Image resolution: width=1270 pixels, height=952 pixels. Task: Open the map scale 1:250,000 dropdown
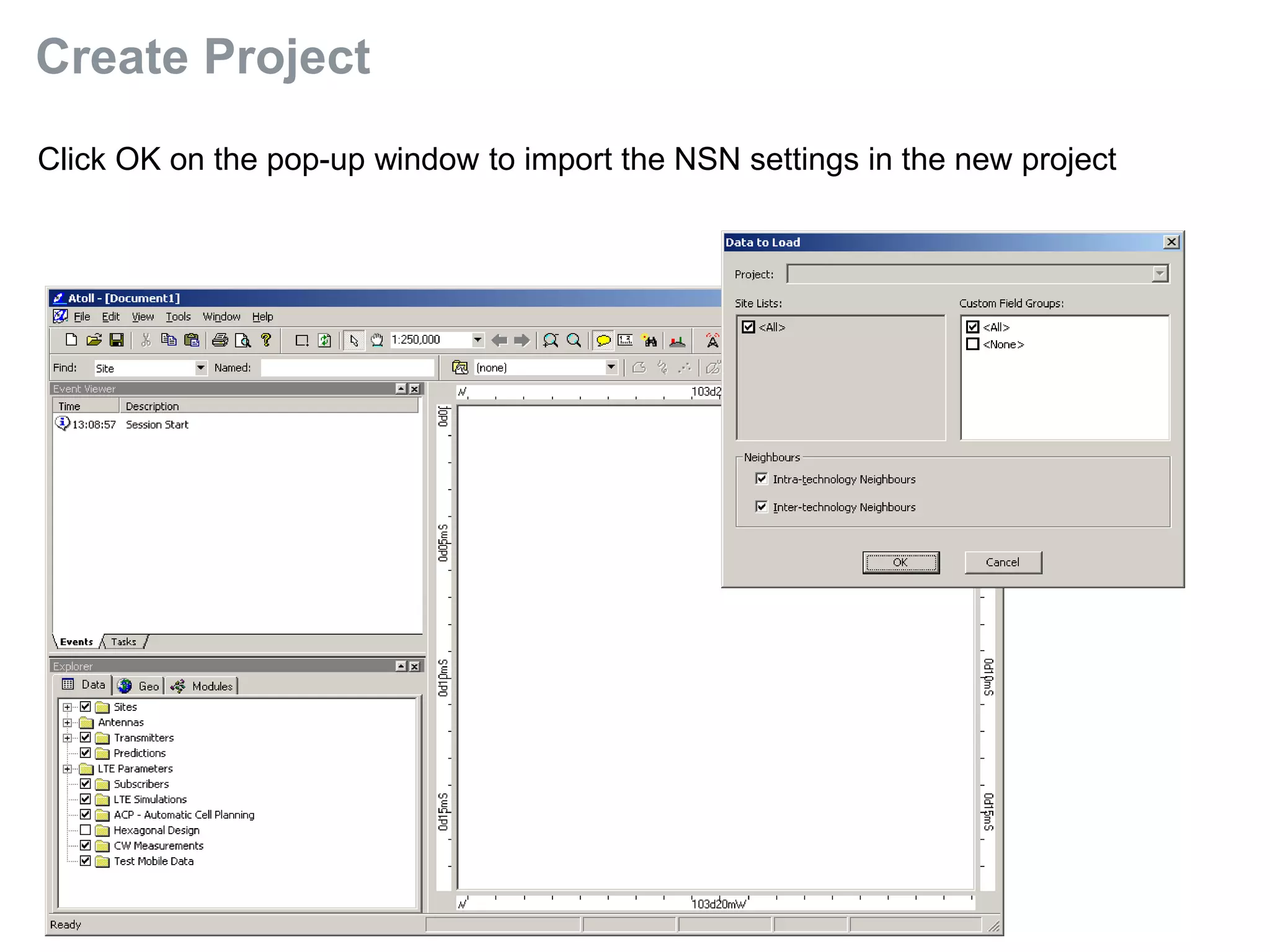[x=477, y=340]
